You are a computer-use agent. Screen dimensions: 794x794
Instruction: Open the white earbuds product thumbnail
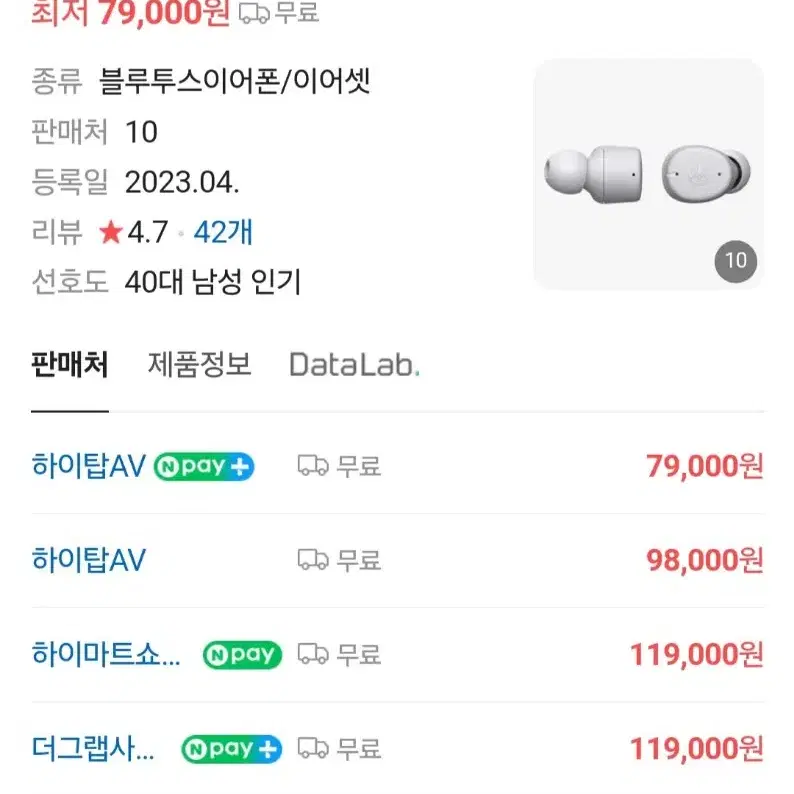[649, 174]
